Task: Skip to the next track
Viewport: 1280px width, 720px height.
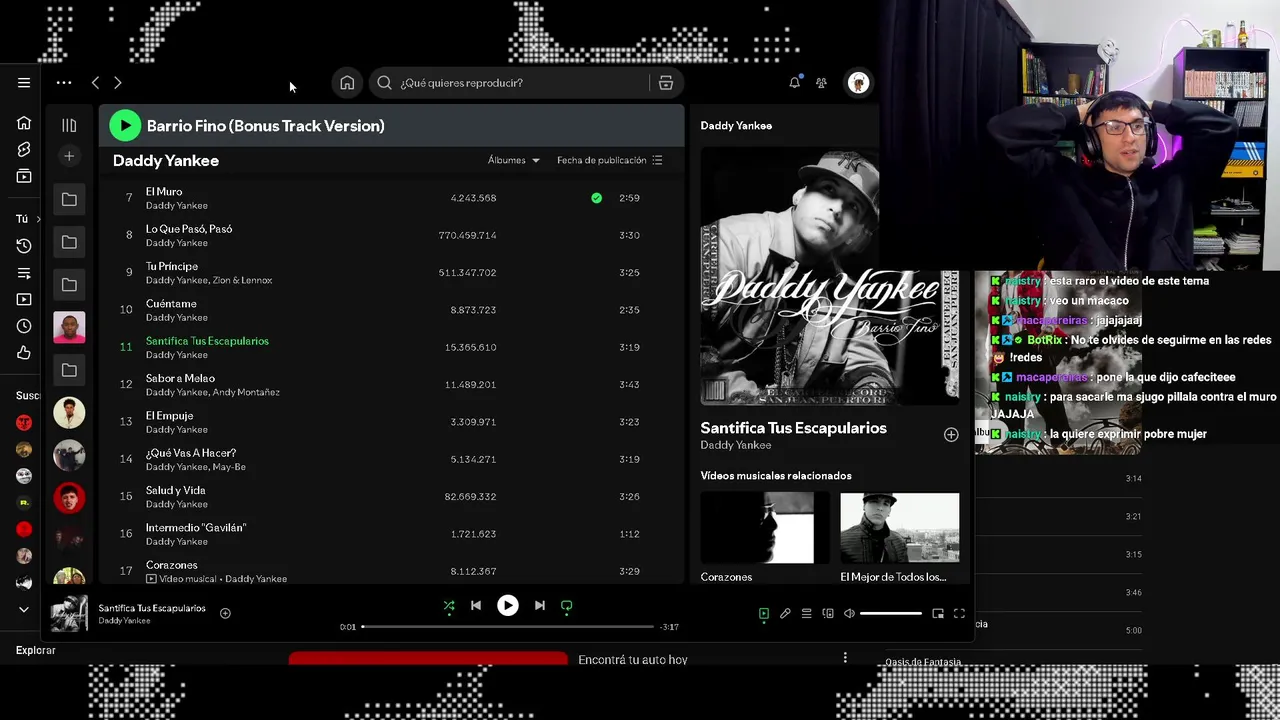Action: coord(540,605)
